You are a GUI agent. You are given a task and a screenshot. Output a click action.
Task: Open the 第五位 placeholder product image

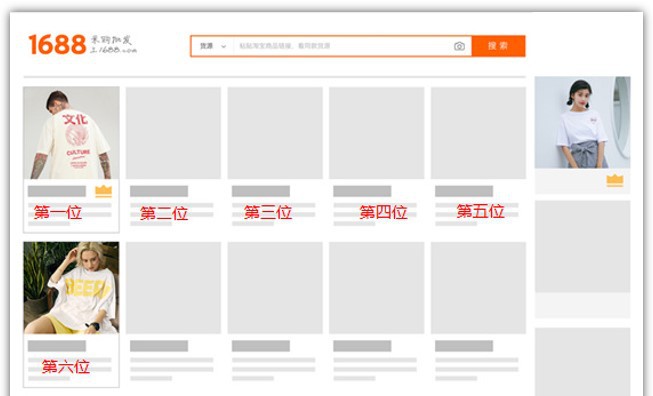pyautogui.click(x=478, y=133)
